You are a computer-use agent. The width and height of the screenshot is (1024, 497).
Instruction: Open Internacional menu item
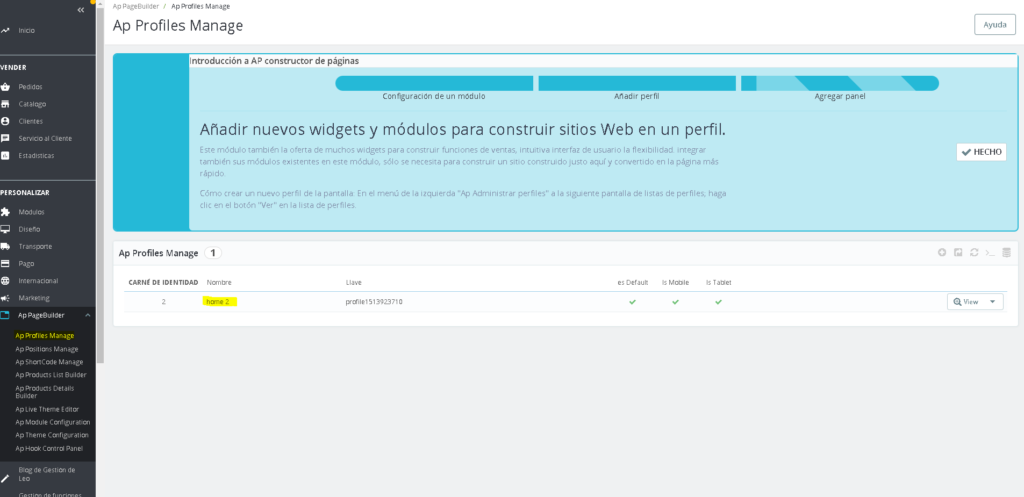point(39,281)
